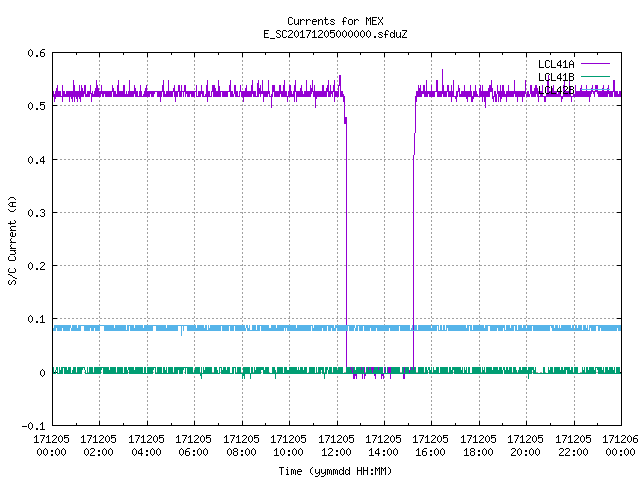Click the 0.1 y-axis tick label
640x480 pixels.
click(x=36, y=319)
